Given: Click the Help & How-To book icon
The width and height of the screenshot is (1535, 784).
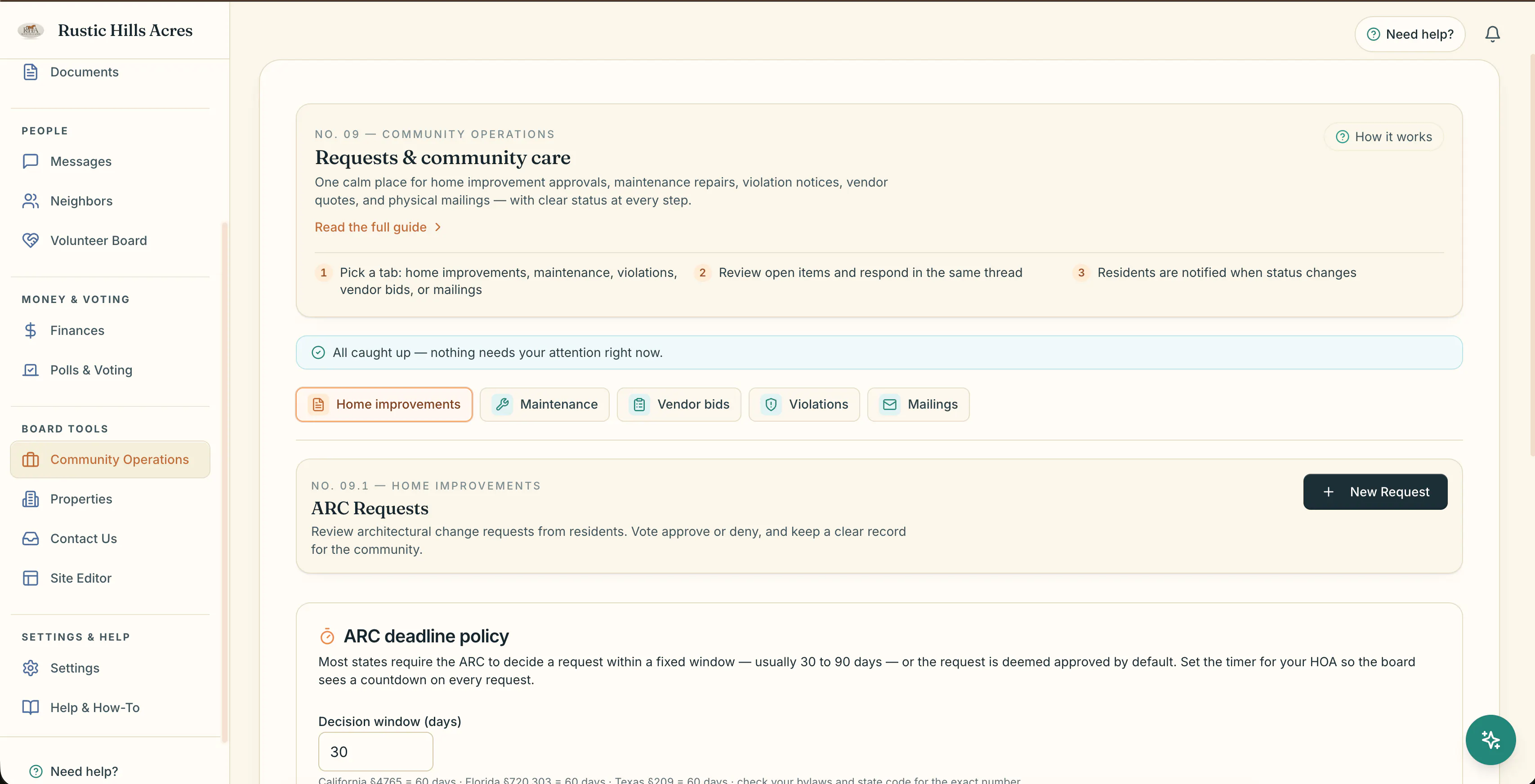Looking at the screenshot, I should coord(31,708).
